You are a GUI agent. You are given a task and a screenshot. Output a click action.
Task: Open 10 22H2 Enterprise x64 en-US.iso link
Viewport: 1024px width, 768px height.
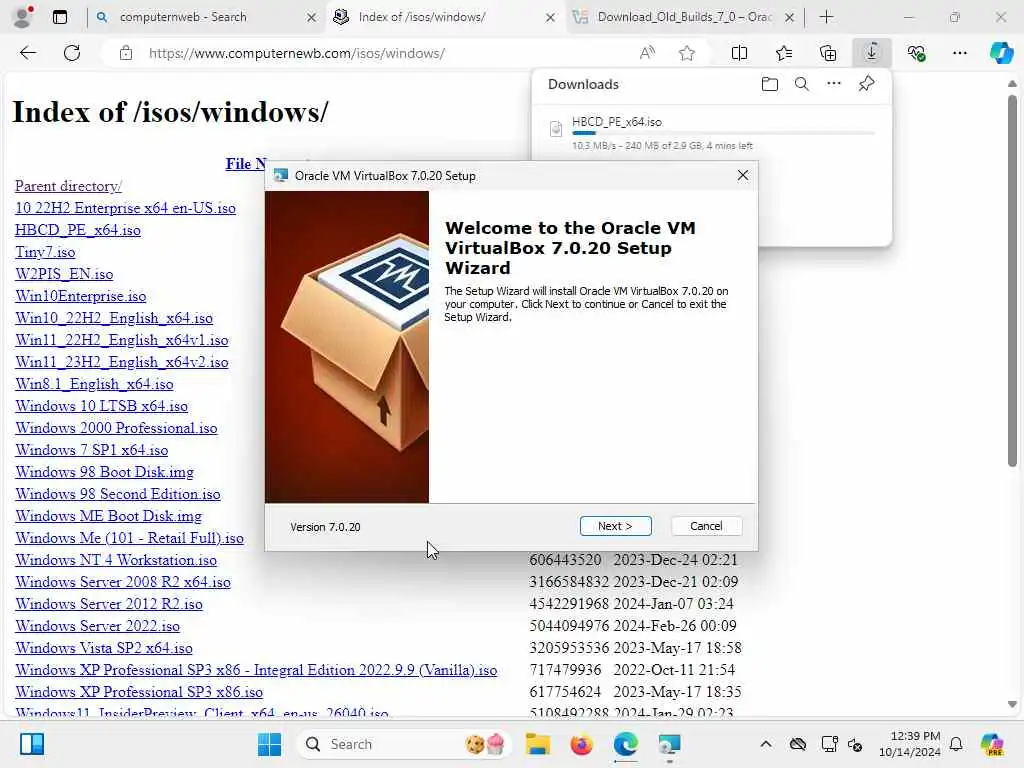[125, 208]
